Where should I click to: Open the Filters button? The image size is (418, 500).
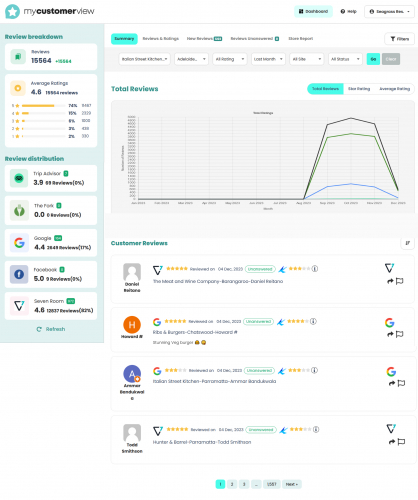(399, 39)
